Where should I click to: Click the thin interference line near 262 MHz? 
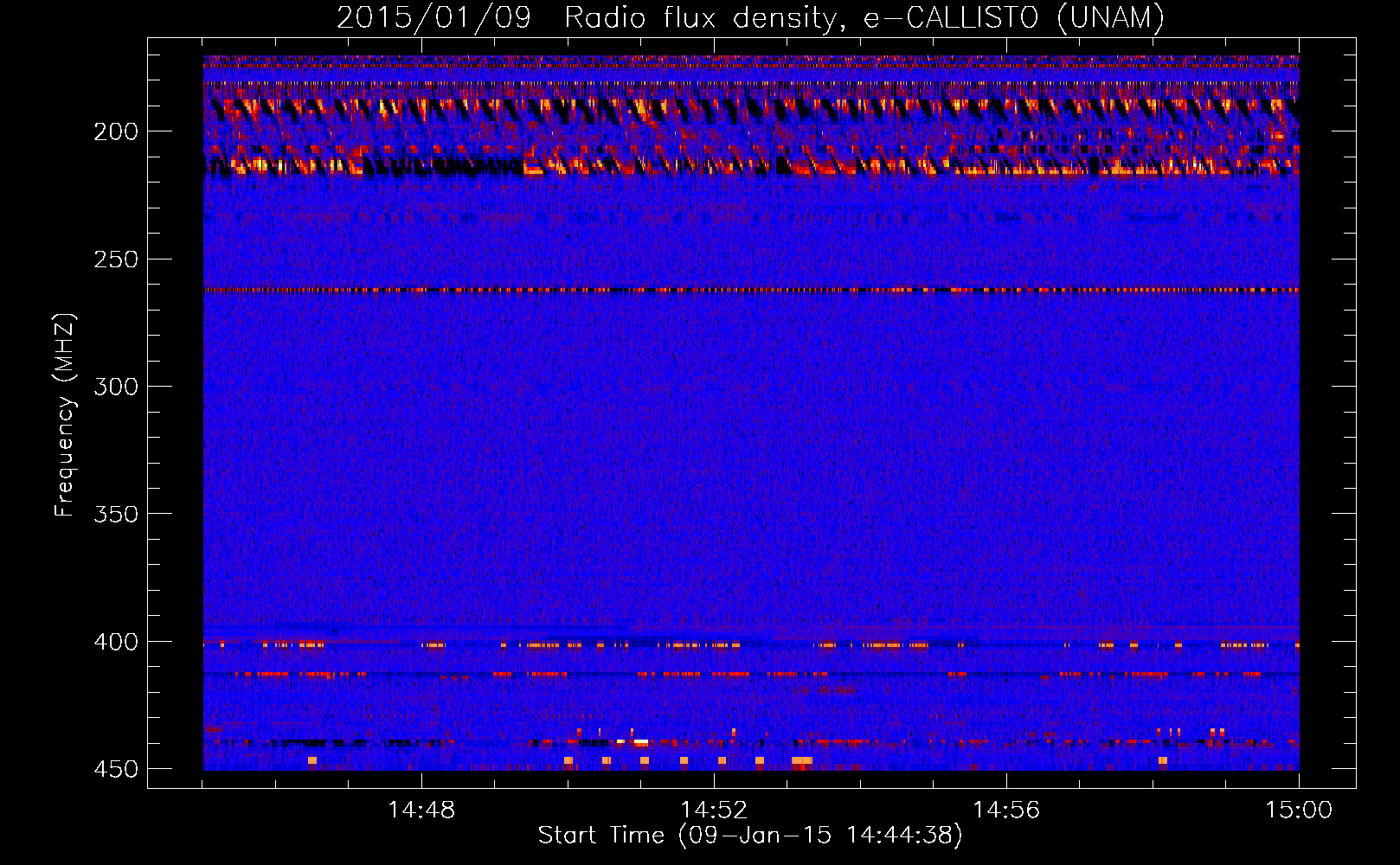751,291
